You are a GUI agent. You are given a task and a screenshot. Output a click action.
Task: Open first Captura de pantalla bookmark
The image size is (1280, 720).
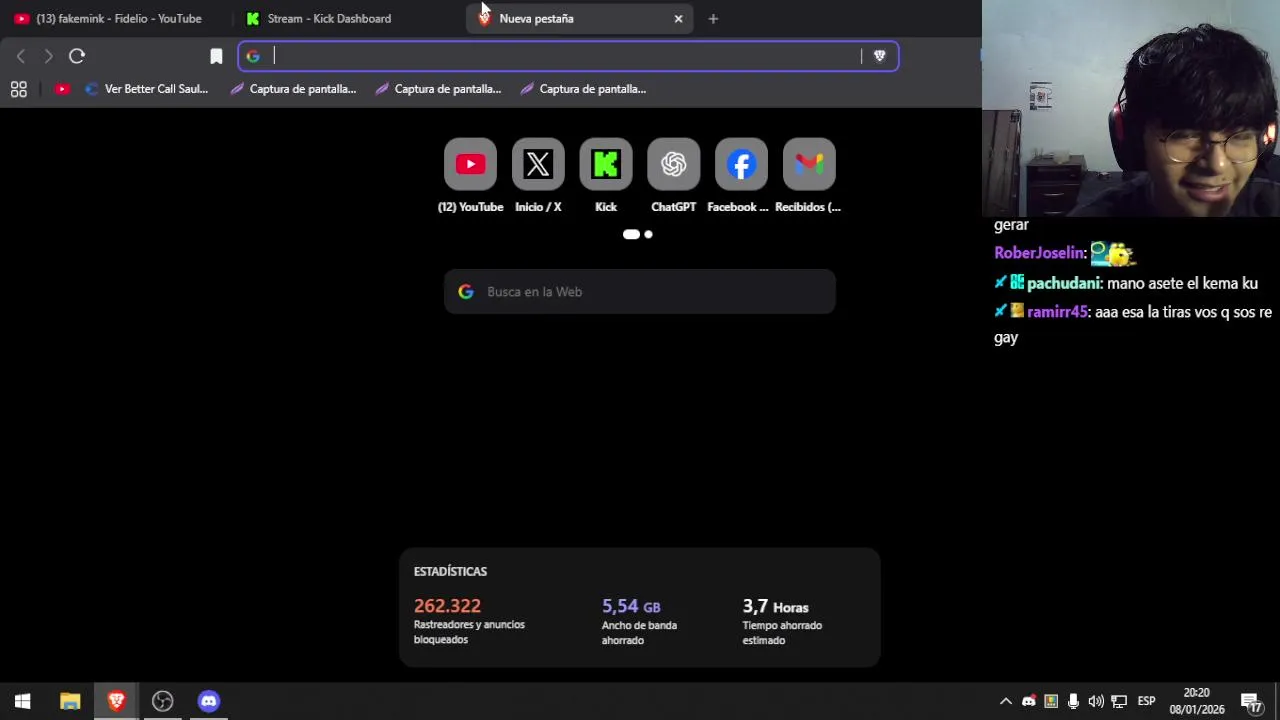[293, 89]
